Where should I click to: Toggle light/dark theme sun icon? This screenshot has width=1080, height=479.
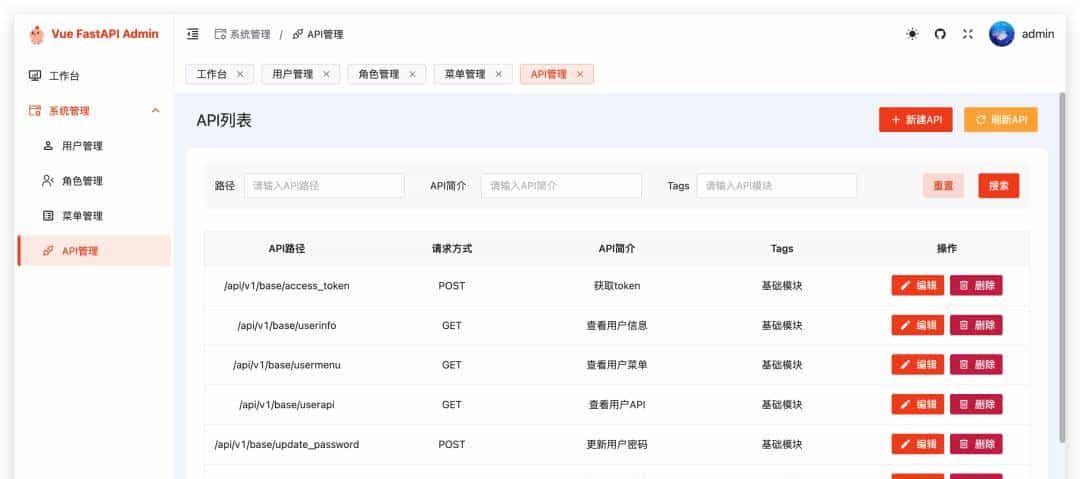pyautogui.click(x=913, y=34)
